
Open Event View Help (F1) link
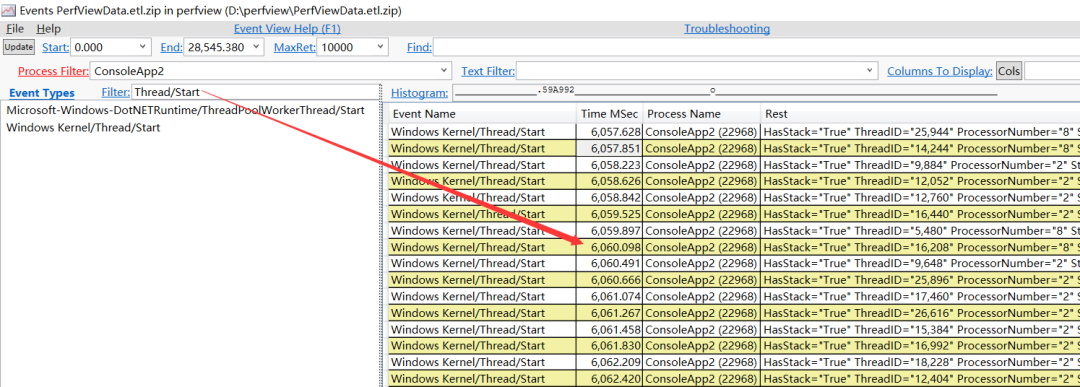pos(287,29)
